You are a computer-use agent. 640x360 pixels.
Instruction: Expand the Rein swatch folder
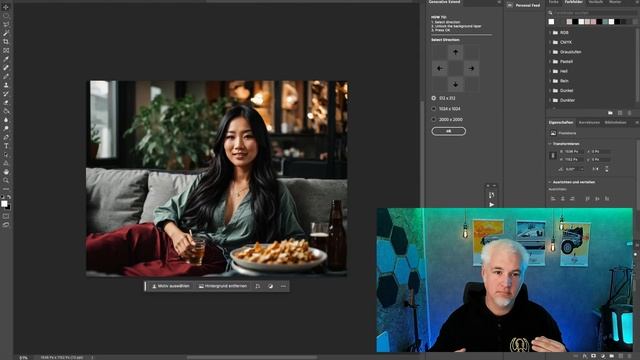[550, 81]
